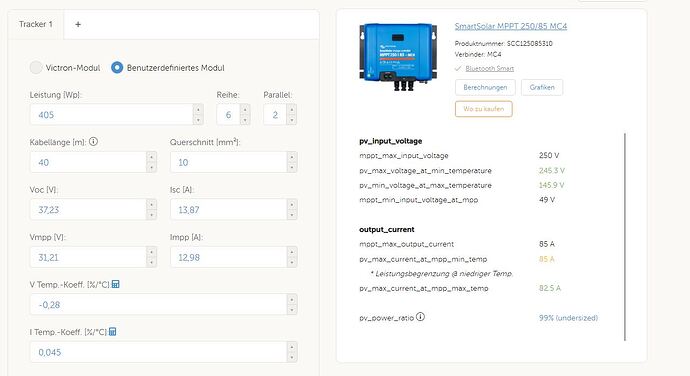690x376 pixels.
Task: Add a new tracker with plus tab
Action: (78, 24)
